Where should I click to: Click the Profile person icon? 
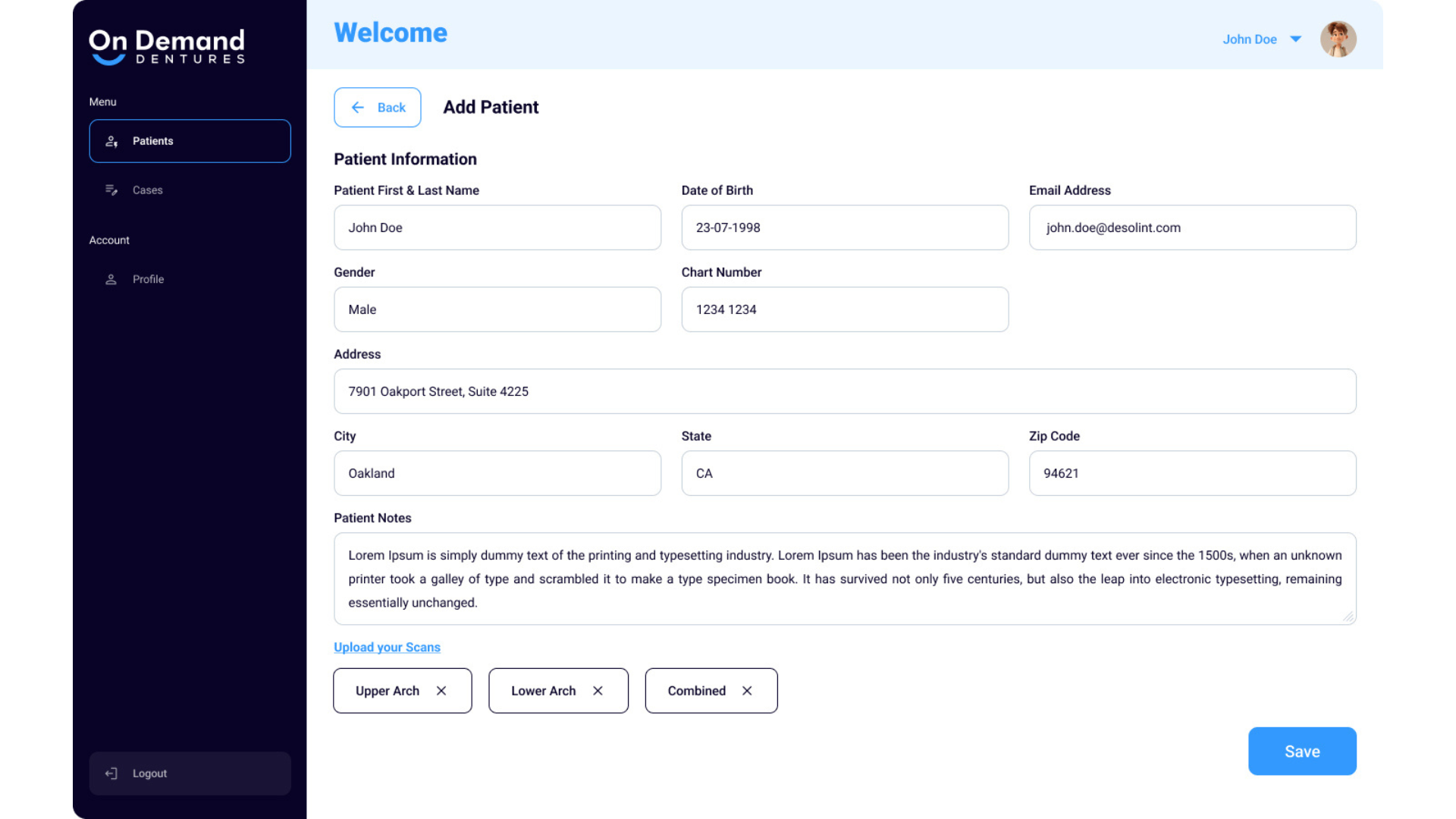click(x=111, y=279)
